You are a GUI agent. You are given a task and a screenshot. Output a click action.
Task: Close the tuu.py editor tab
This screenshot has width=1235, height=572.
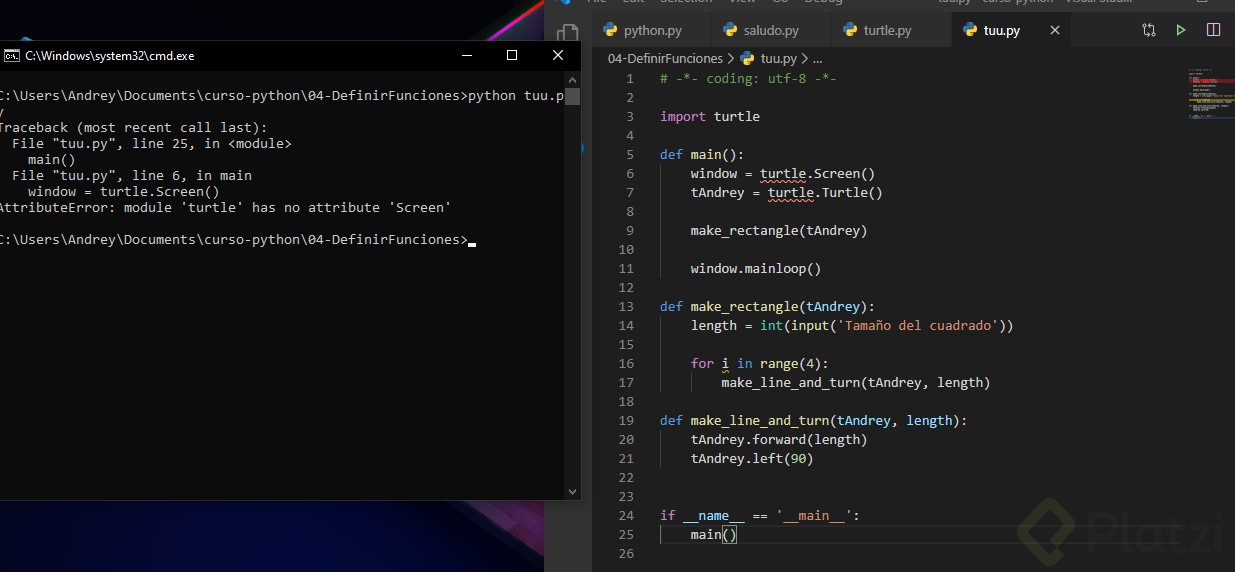coord(1054,31)
